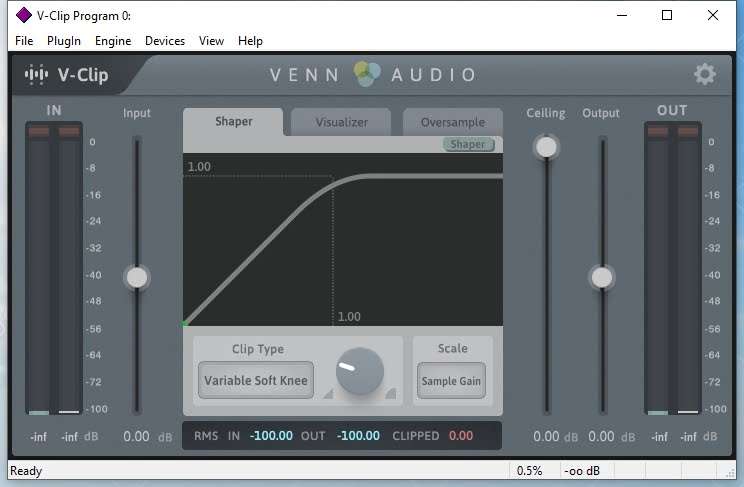
Task: Reset right IN meter clip indicator
Action: 69,131
